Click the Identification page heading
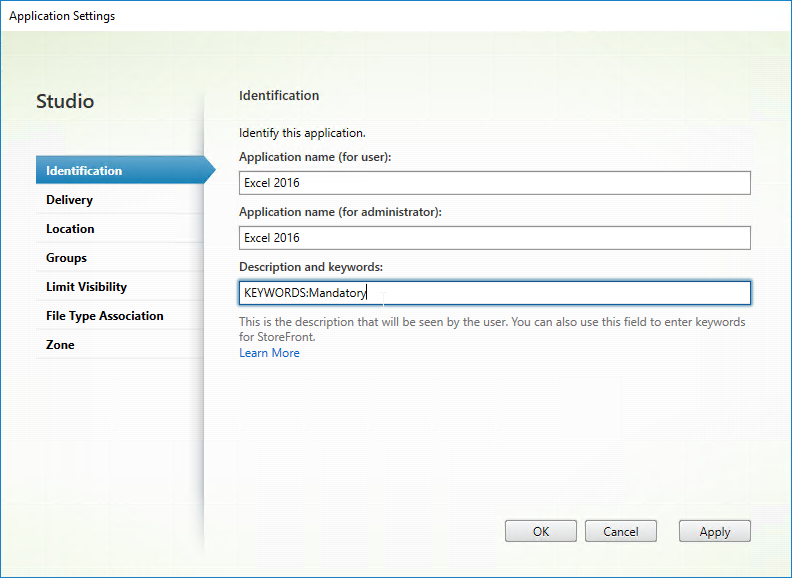 point(279,95)
